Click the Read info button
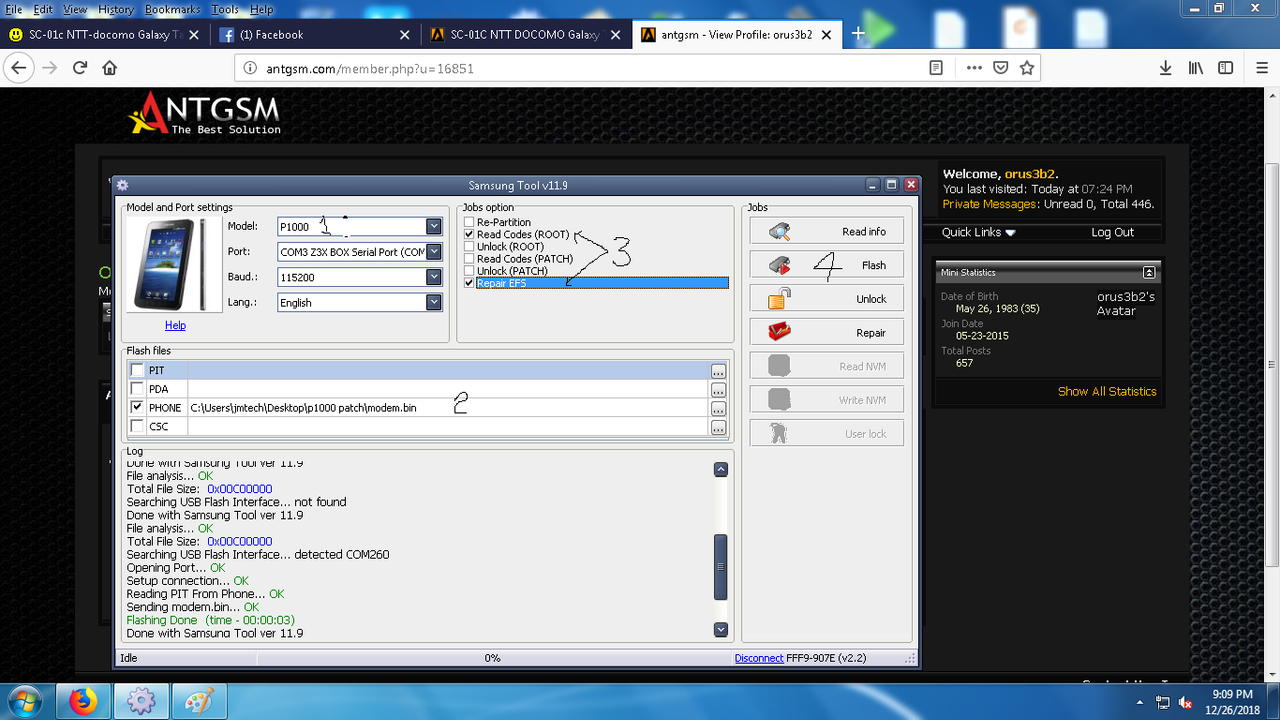 [827, 231]
